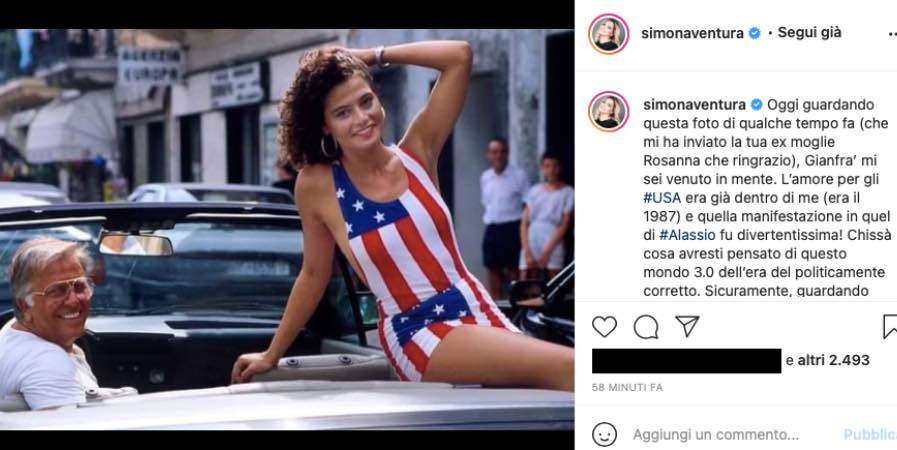This screenshot has height=450, width=897.
Task: Click verified badge next to header username
Action: click(755, 34)
